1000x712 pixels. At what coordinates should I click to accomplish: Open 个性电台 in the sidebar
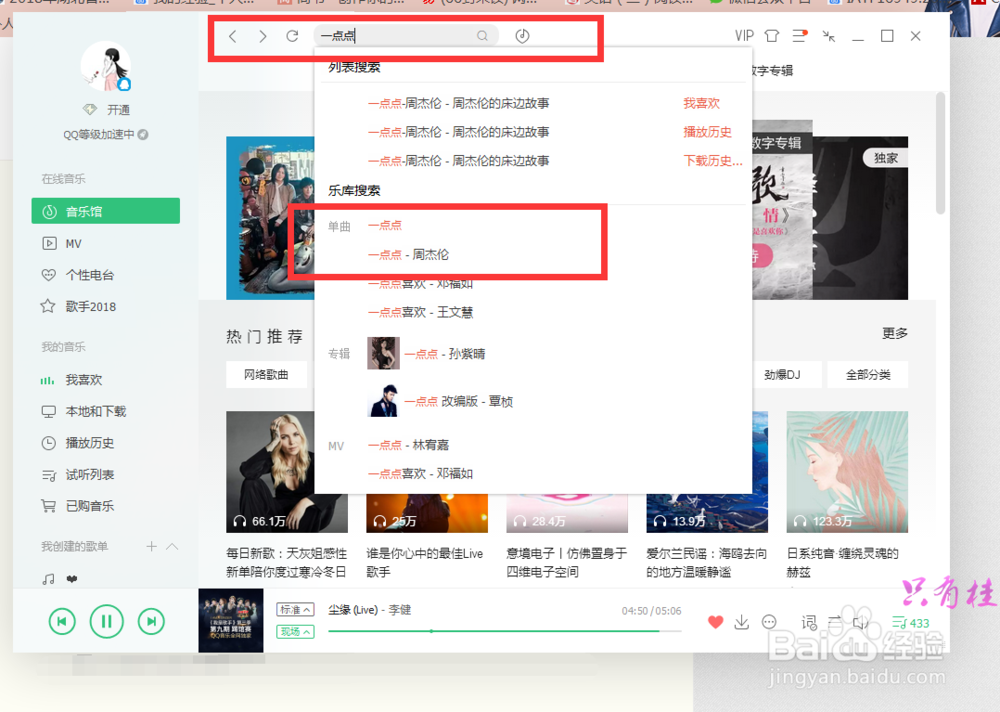point(78,275)
